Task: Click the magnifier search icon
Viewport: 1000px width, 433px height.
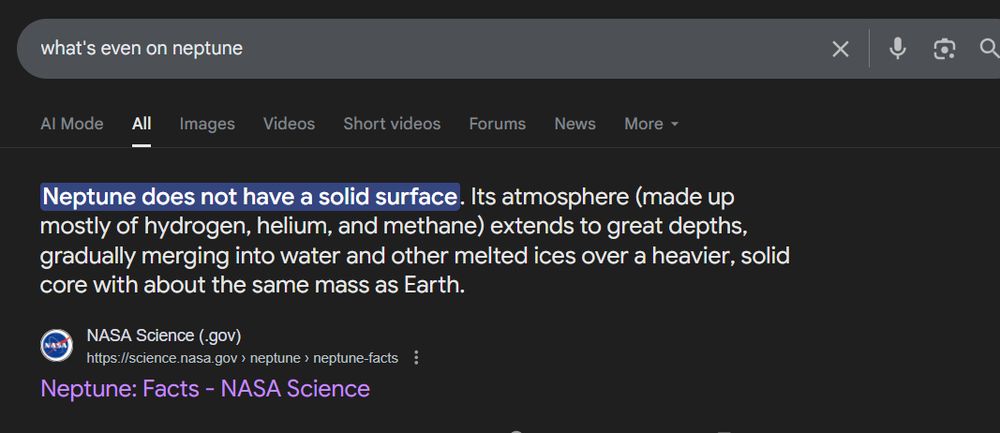Action: (989, 49)
